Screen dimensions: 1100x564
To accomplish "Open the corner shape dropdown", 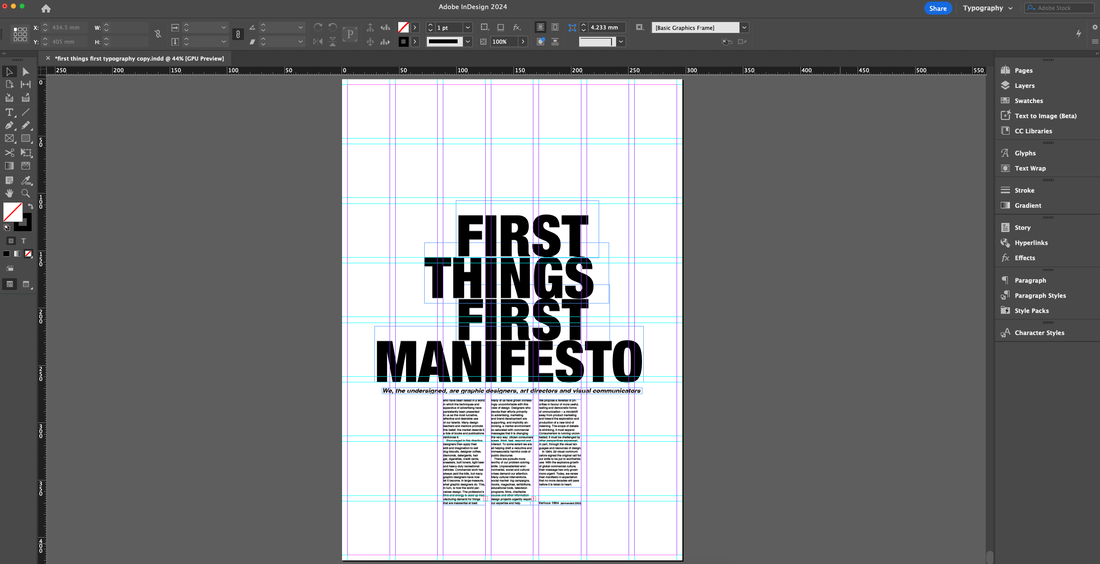I will click(x=621, y=41).
